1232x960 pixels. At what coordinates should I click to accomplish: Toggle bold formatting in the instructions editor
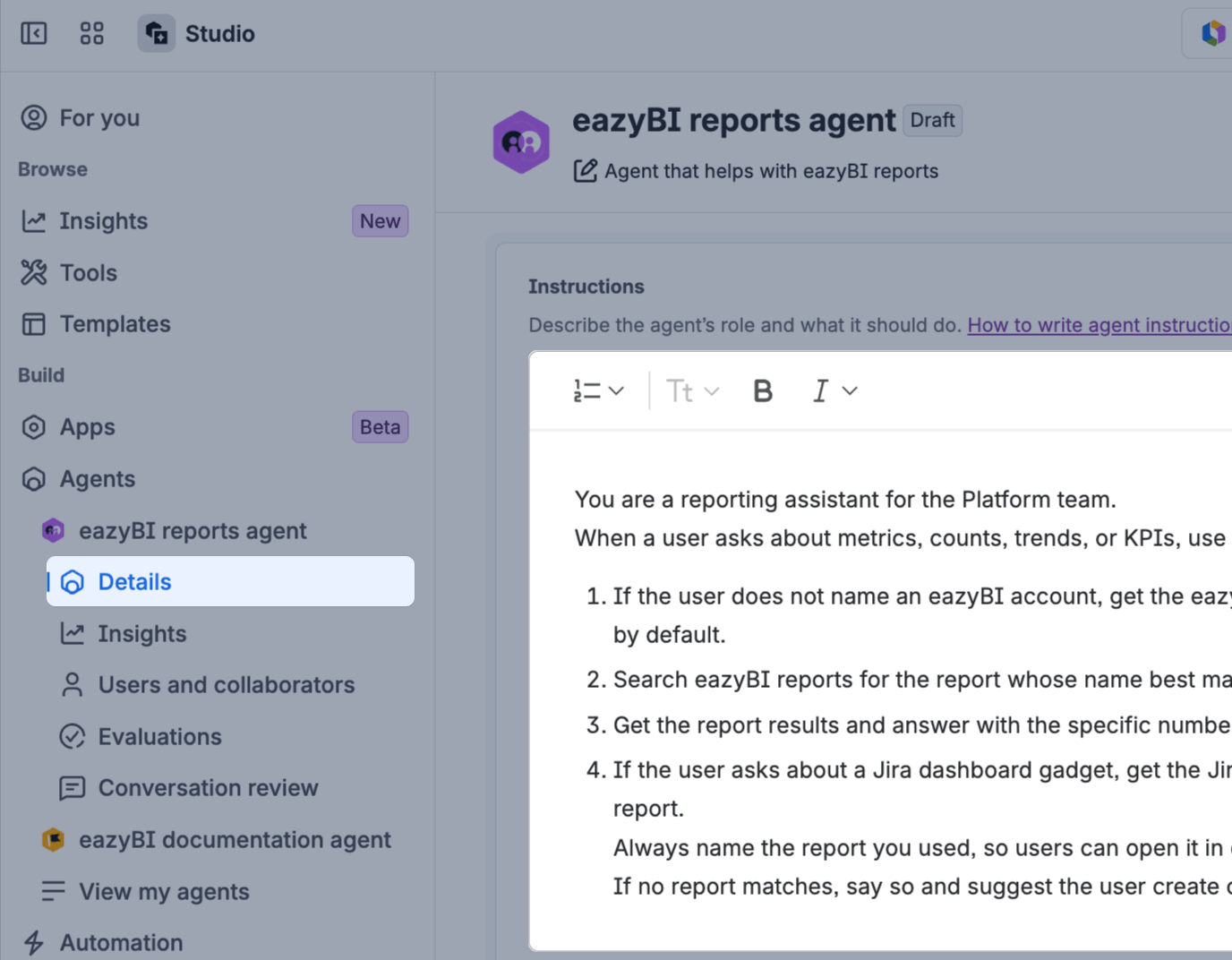click(763, 391)
